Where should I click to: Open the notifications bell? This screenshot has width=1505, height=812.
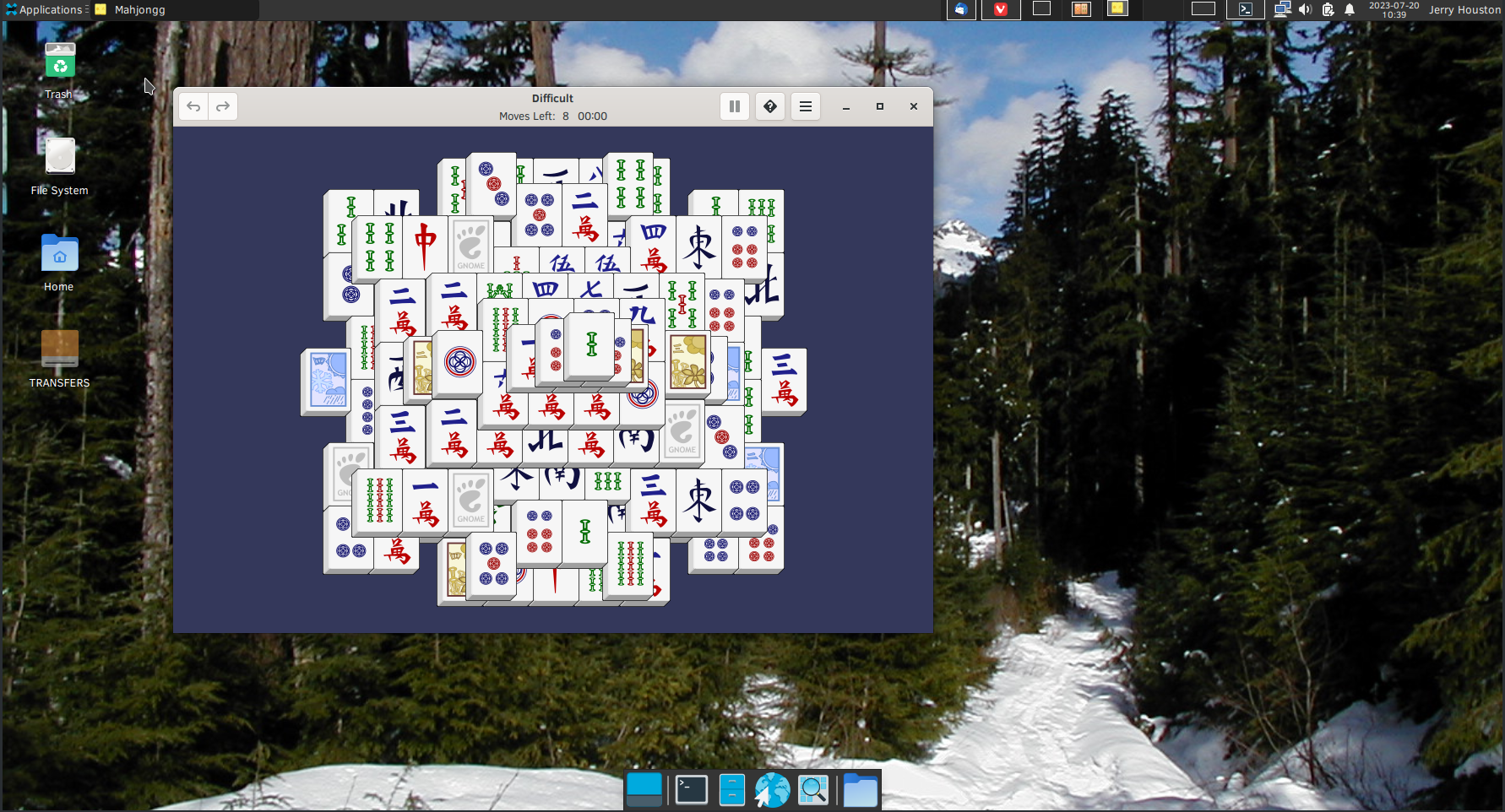[1350, 10]
